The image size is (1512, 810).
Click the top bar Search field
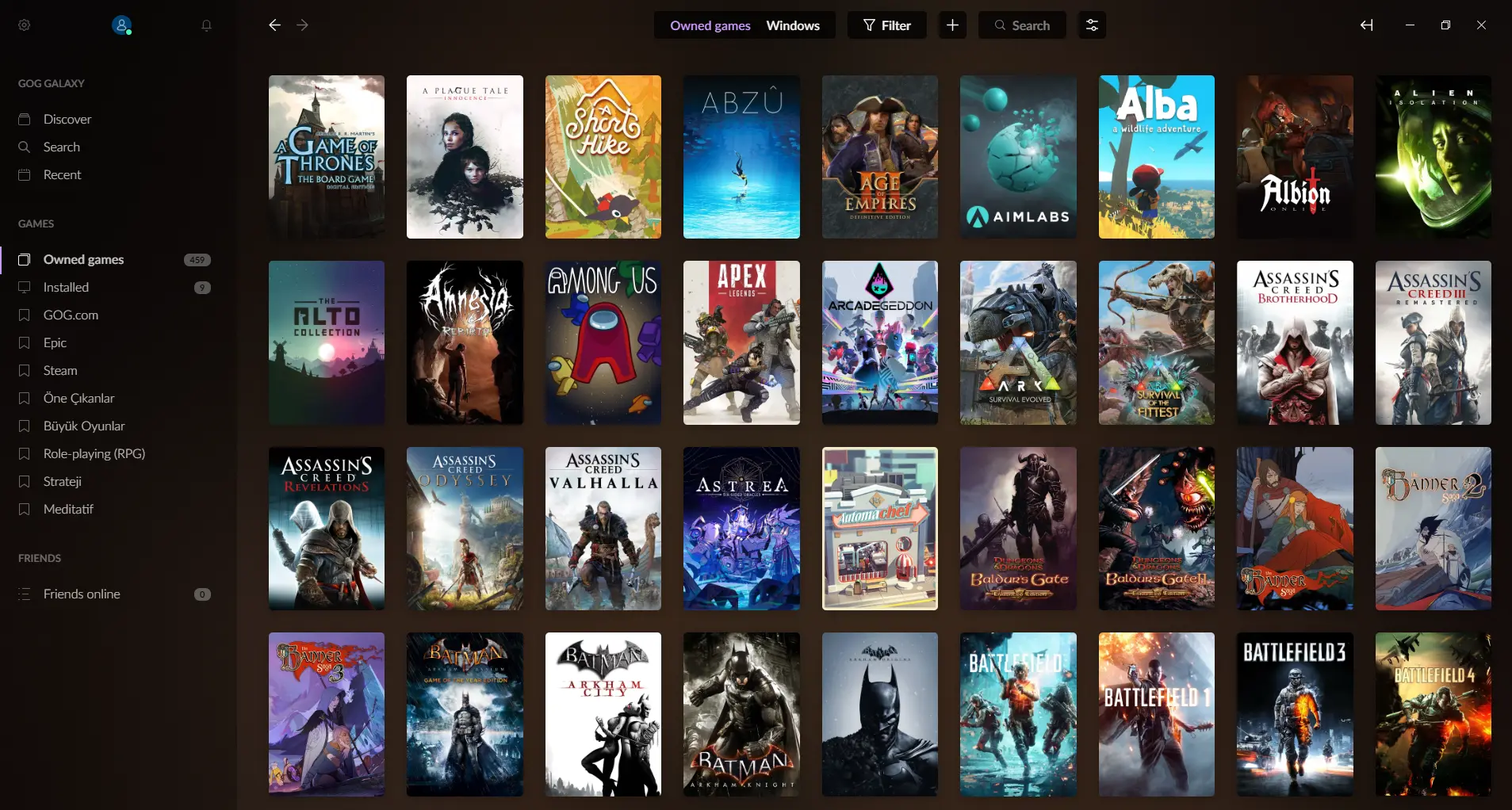[1022, 25]
